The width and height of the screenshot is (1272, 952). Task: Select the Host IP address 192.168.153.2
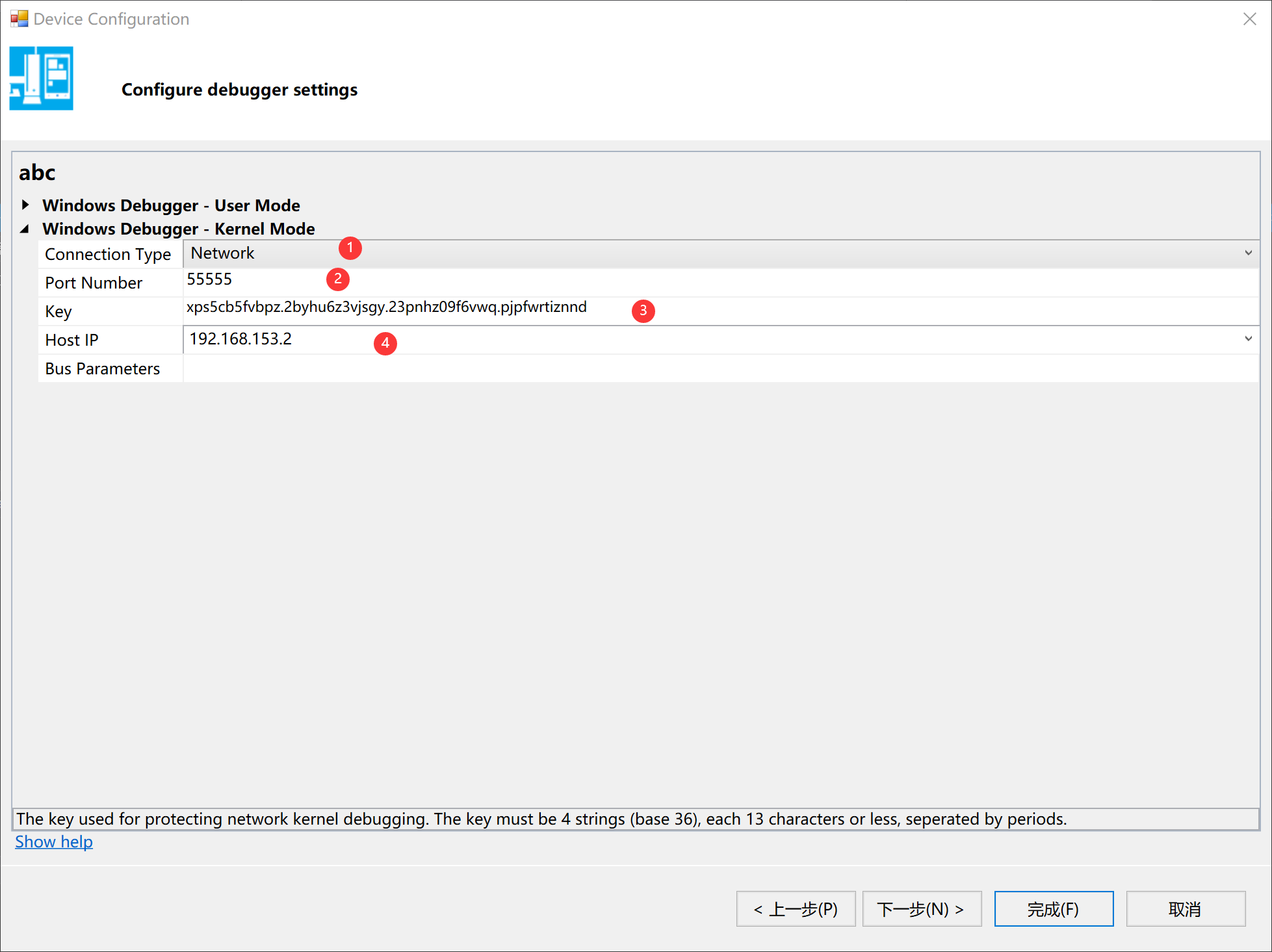click(241, 339)
